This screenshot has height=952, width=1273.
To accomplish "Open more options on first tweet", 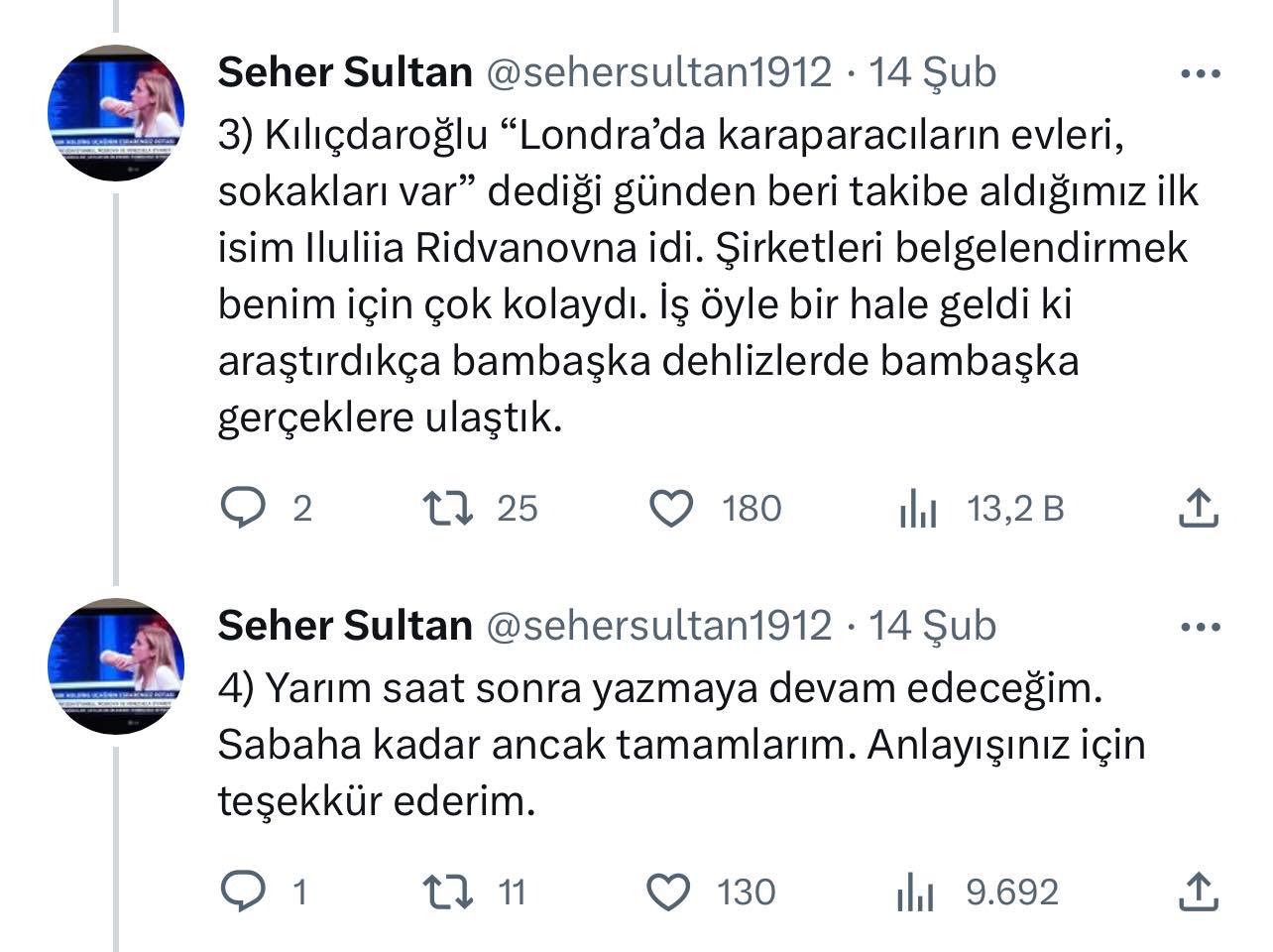I will pyautogui.click(x=1201, y=73).
